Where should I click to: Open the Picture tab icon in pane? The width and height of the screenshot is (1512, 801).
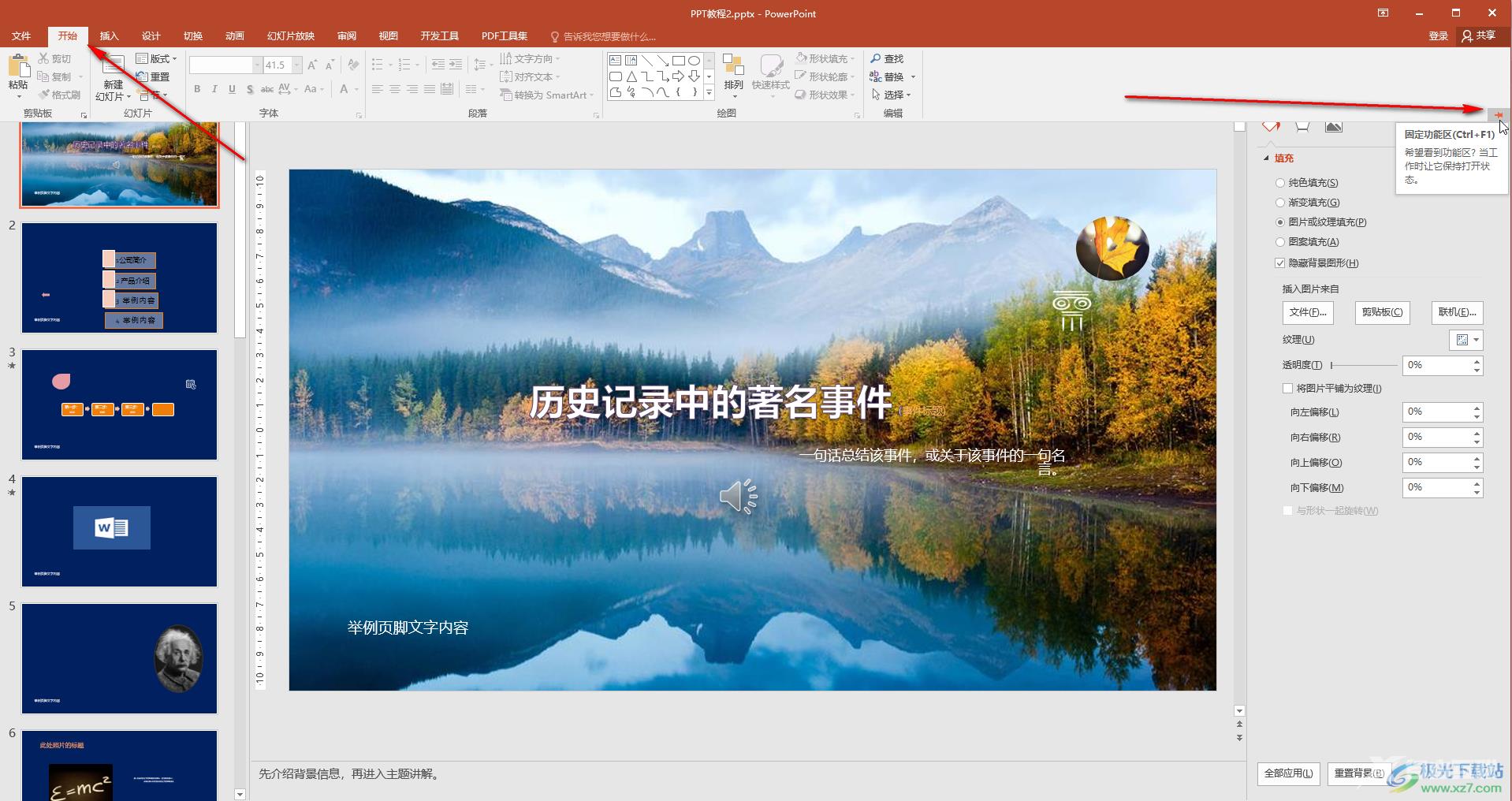(x=1334, y=126)
